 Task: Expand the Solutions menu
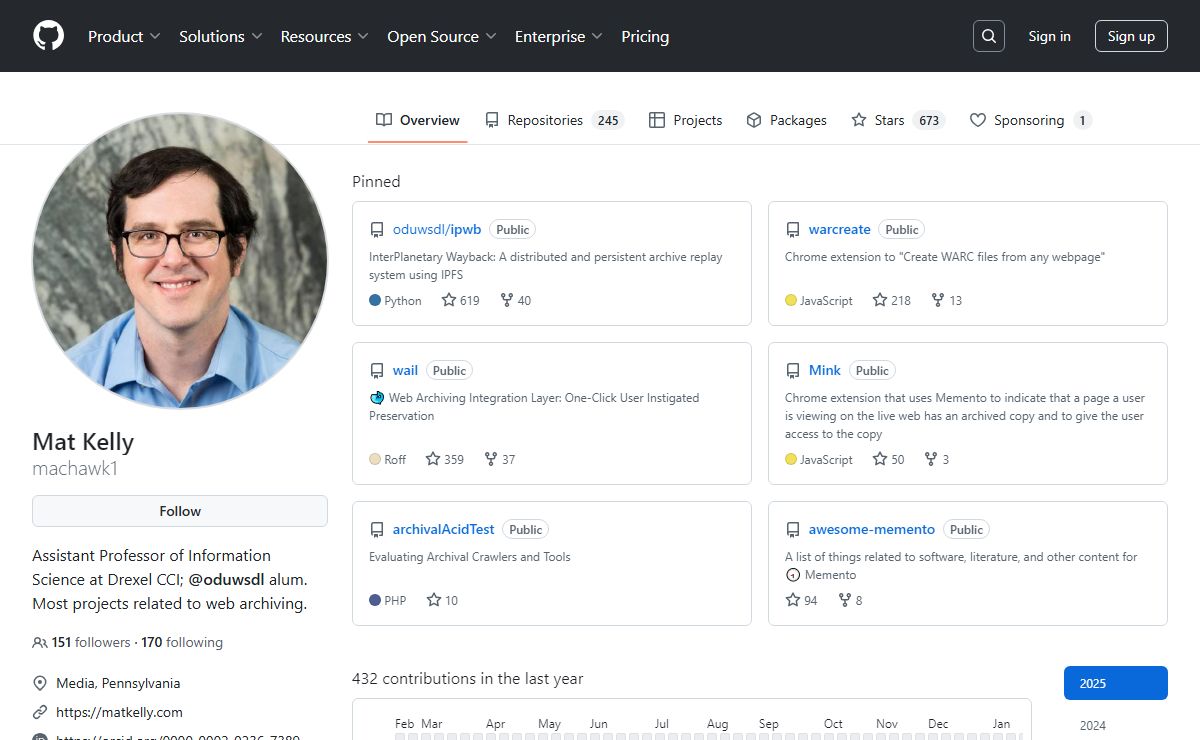pyautogui.click(x=220, y=36)
